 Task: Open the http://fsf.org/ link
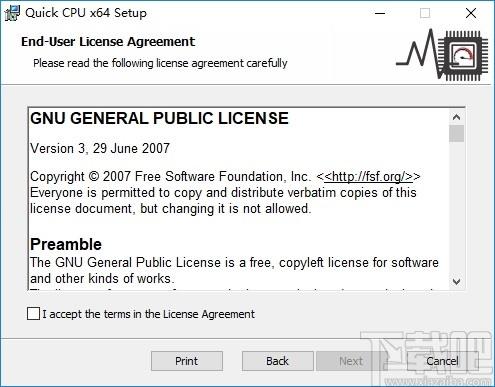[368, 176]
